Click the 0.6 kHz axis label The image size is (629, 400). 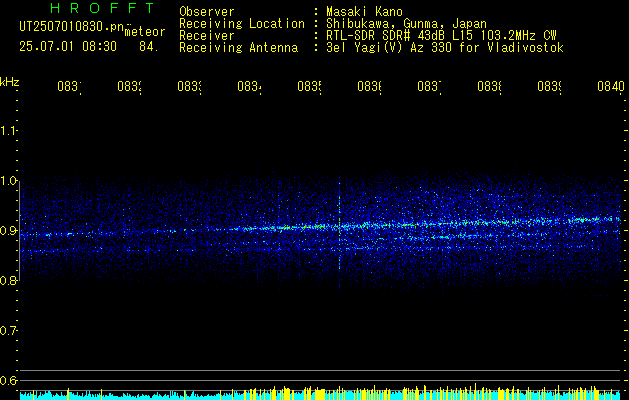pyautogui.click(x=8, y=381)
